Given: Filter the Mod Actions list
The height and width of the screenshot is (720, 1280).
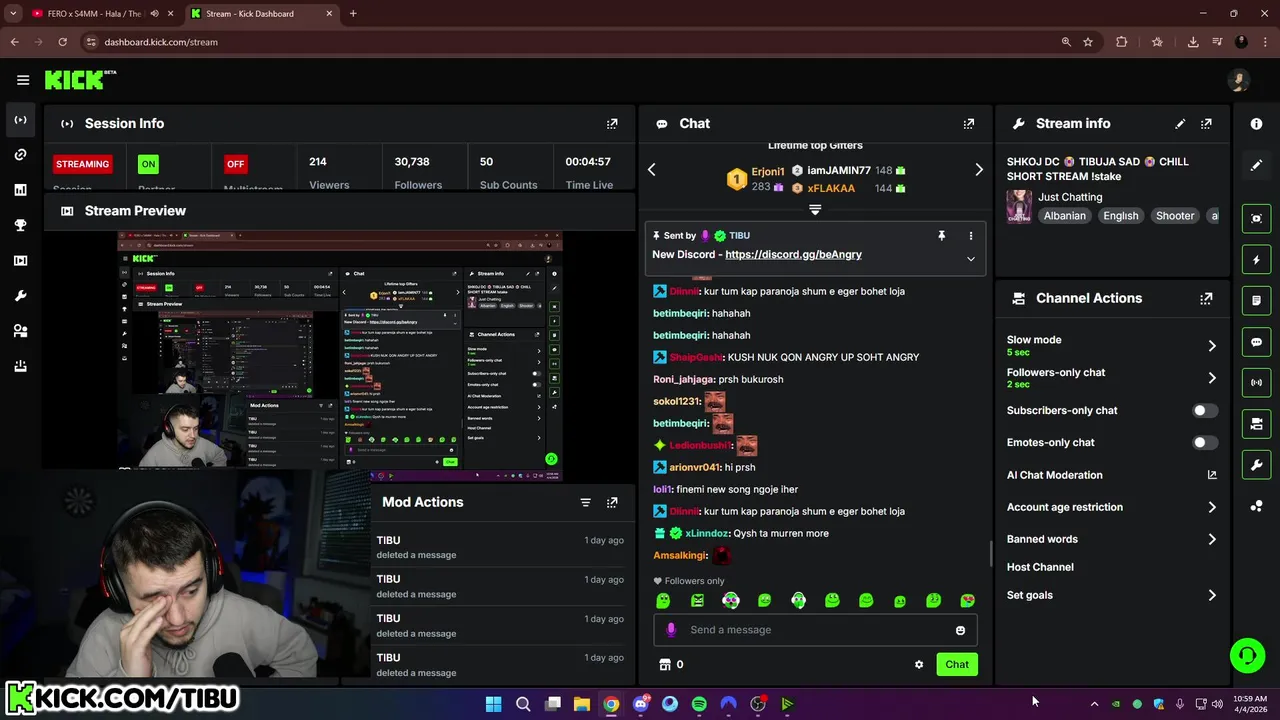Looking at the screenshot, I should [x=586, y=502].
